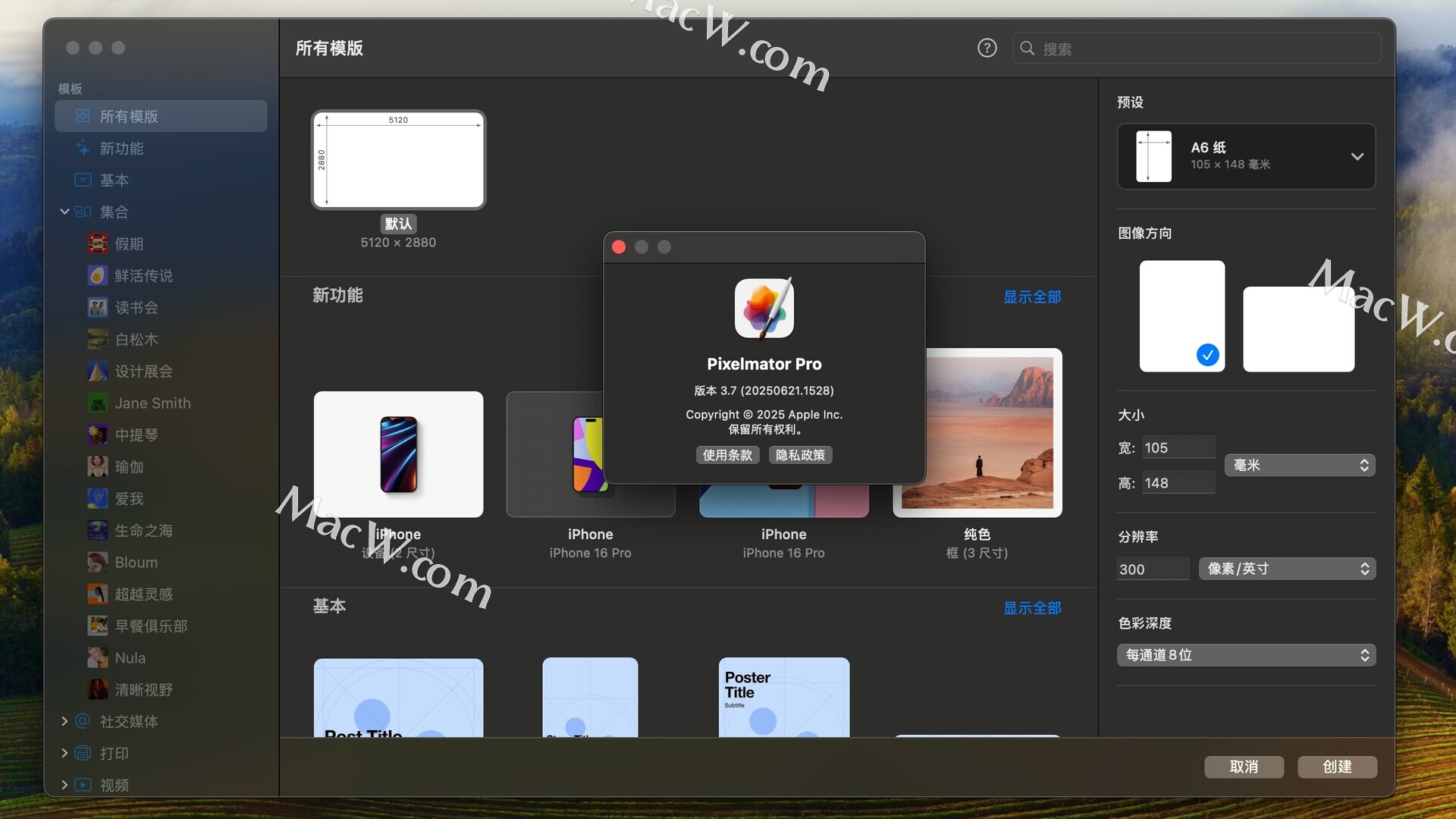Click the 高 height field

(1178, 482)
